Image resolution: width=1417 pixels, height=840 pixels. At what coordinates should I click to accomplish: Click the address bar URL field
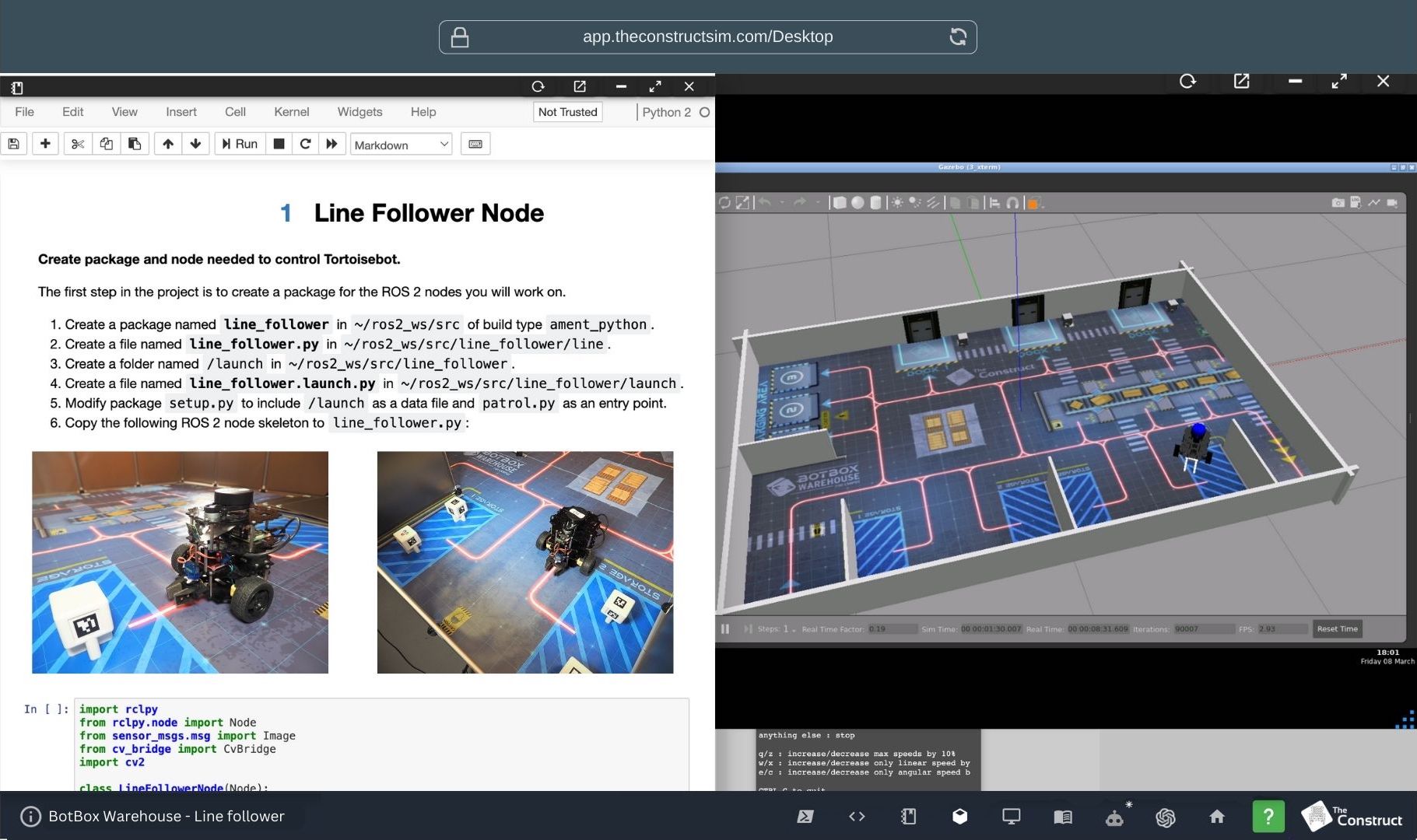point(707,37)
